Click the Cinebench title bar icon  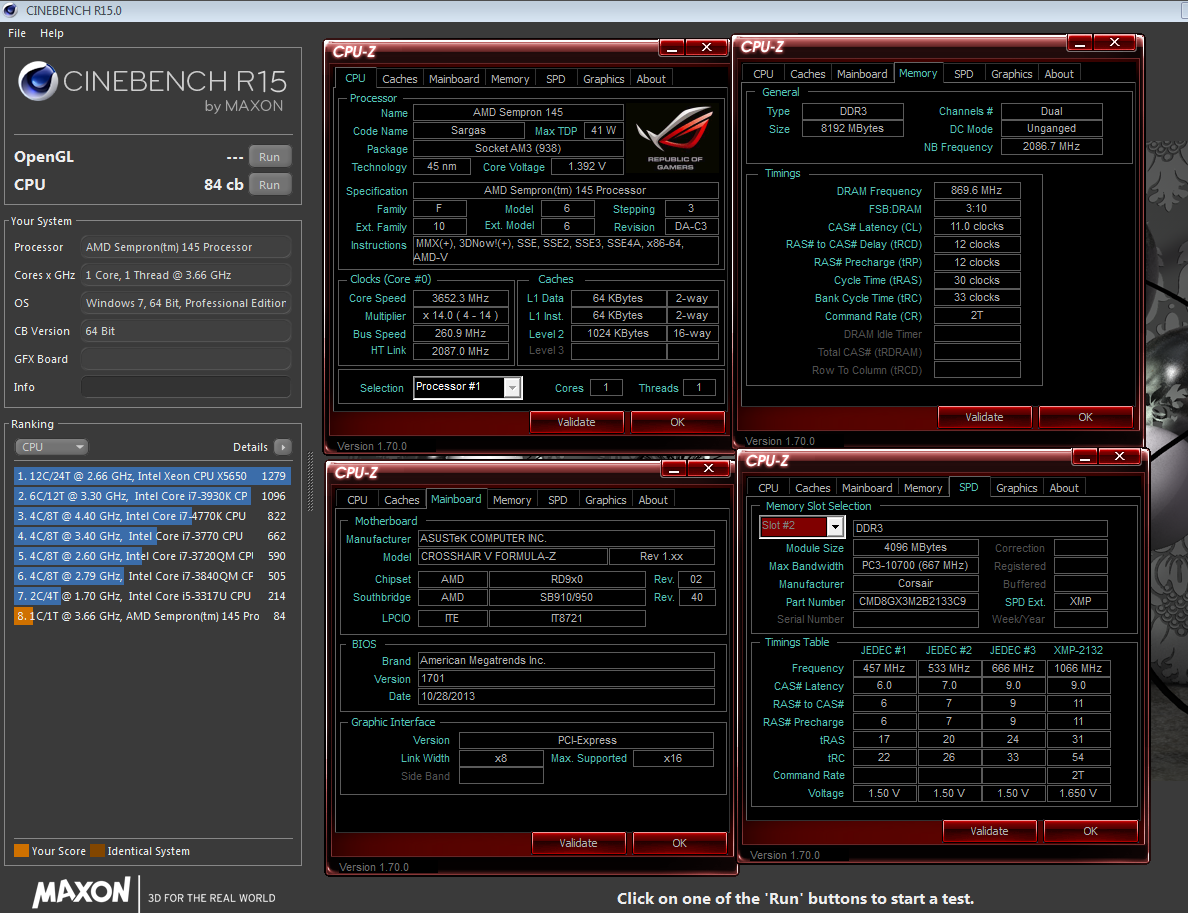tap(11, 10)
